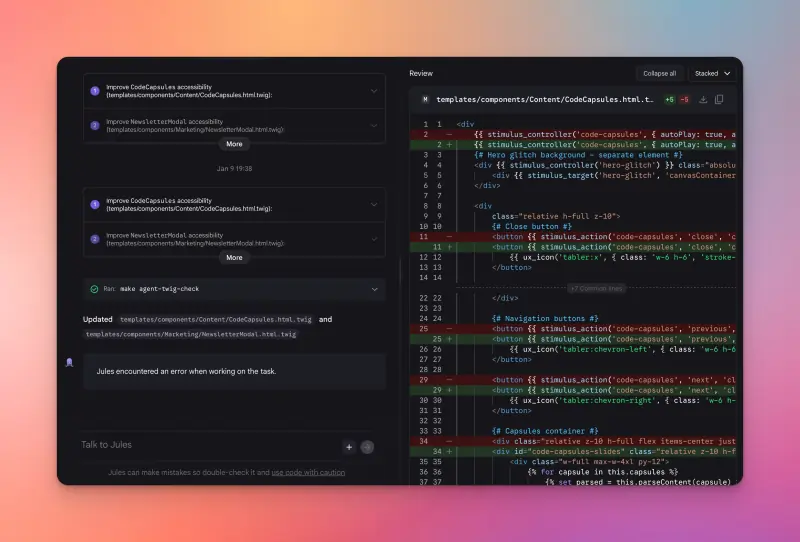Screen dimensions: 800x542
Task: Click the M file status badge in the header
Action: pos(425,100)
